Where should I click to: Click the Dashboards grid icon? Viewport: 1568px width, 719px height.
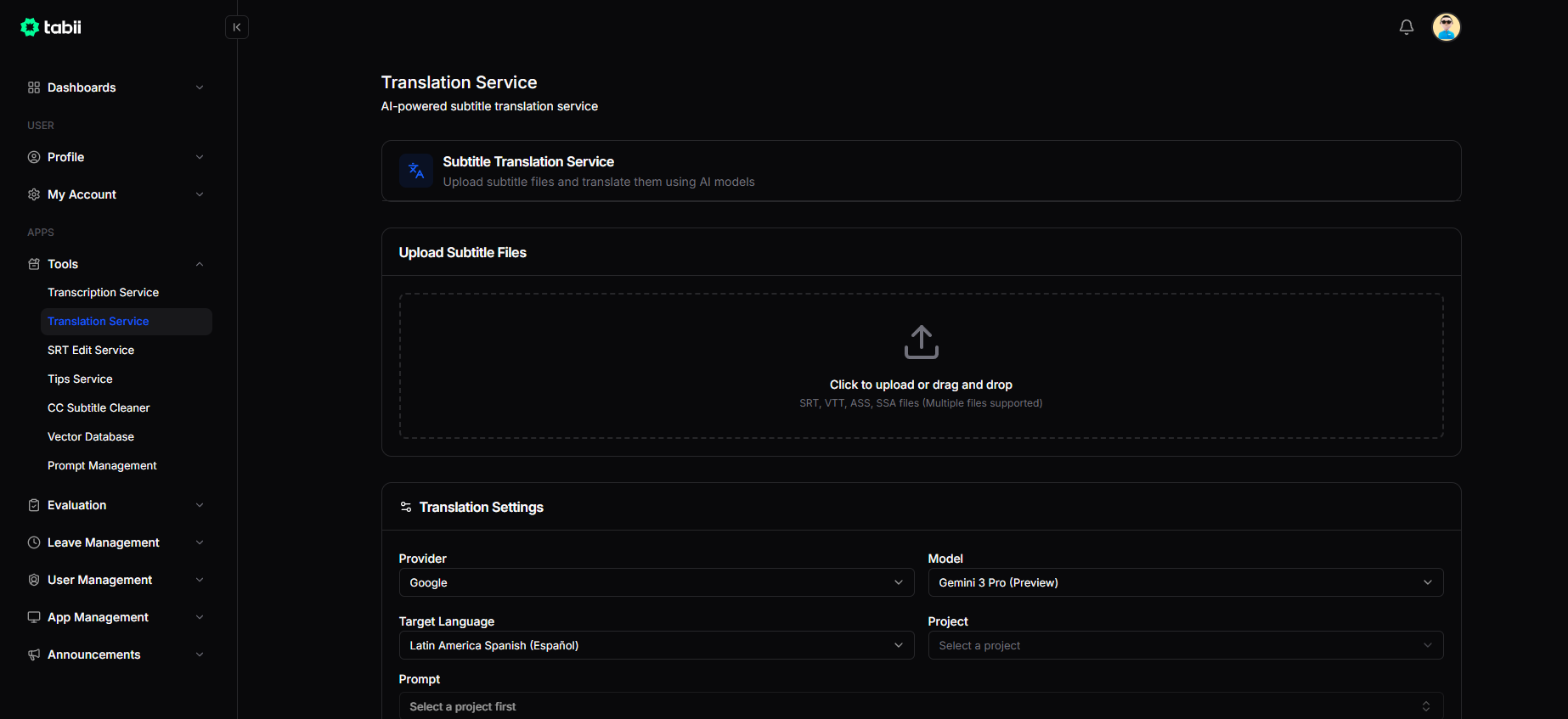[x=34, y=87]
